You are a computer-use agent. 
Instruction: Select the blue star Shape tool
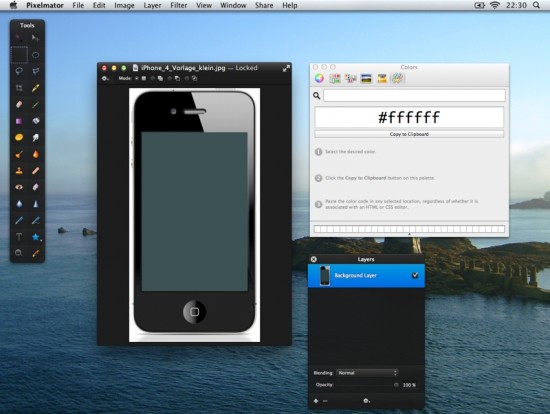[35, 237]
